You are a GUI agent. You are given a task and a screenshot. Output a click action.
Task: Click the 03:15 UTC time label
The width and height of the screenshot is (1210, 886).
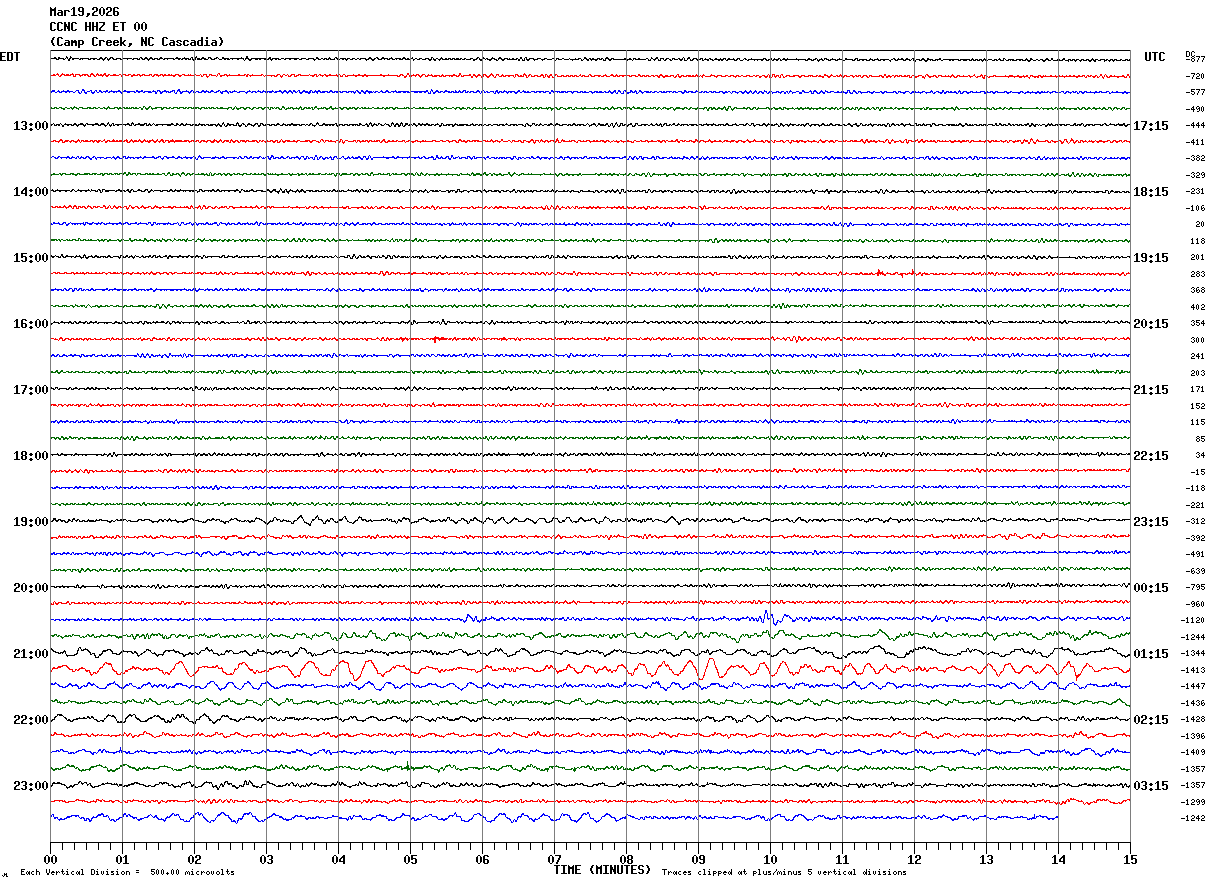point(1151,786)
